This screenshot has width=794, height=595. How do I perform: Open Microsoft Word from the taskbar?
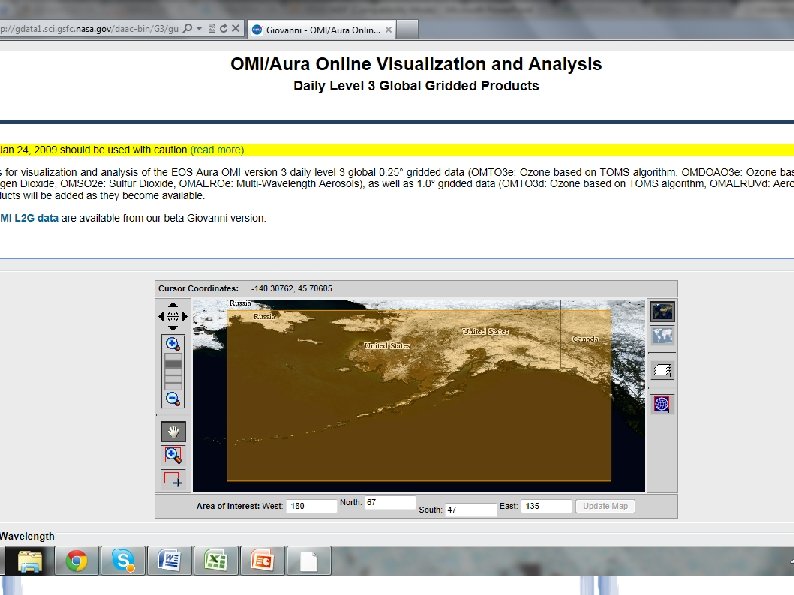point(169,561)
